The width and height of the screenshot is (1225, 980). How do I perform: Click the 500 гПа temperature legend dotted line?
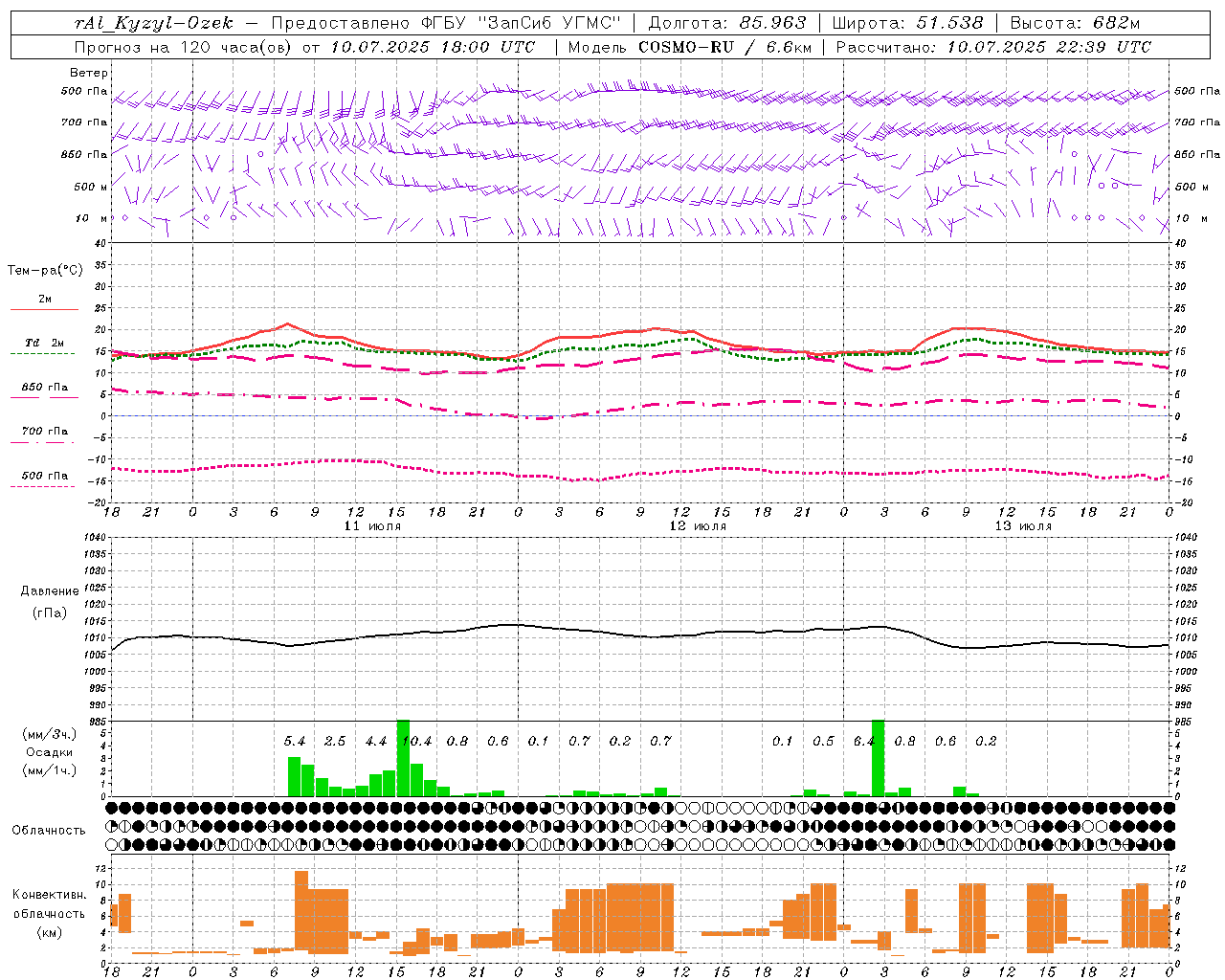click(x=42, y=486)
